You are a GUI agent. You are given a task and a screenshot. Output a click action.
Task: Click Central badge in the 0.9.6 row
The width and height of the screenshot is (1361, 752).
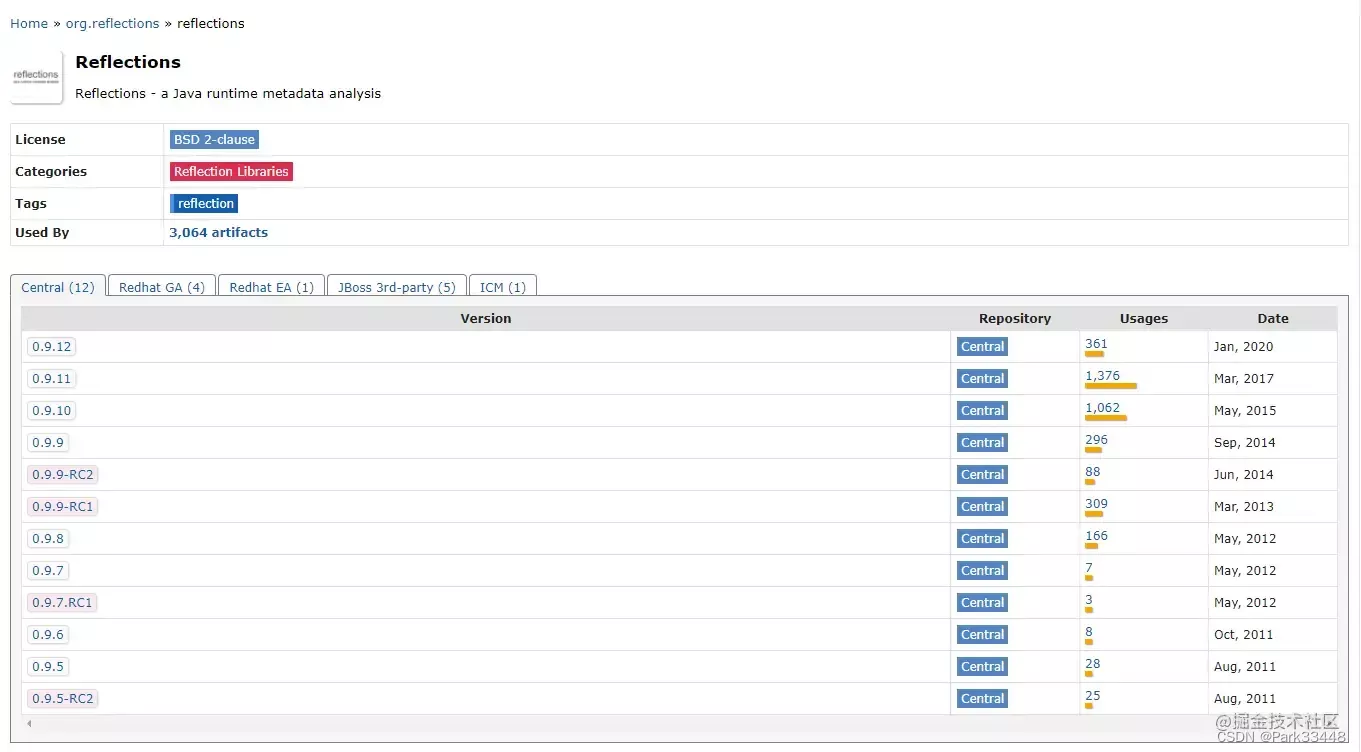click(982, 635)
